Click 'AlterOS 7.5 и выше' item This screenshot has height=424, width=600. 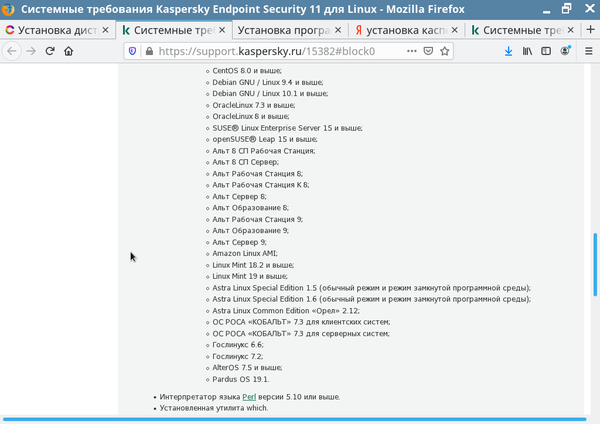click(x=247, y=368)
